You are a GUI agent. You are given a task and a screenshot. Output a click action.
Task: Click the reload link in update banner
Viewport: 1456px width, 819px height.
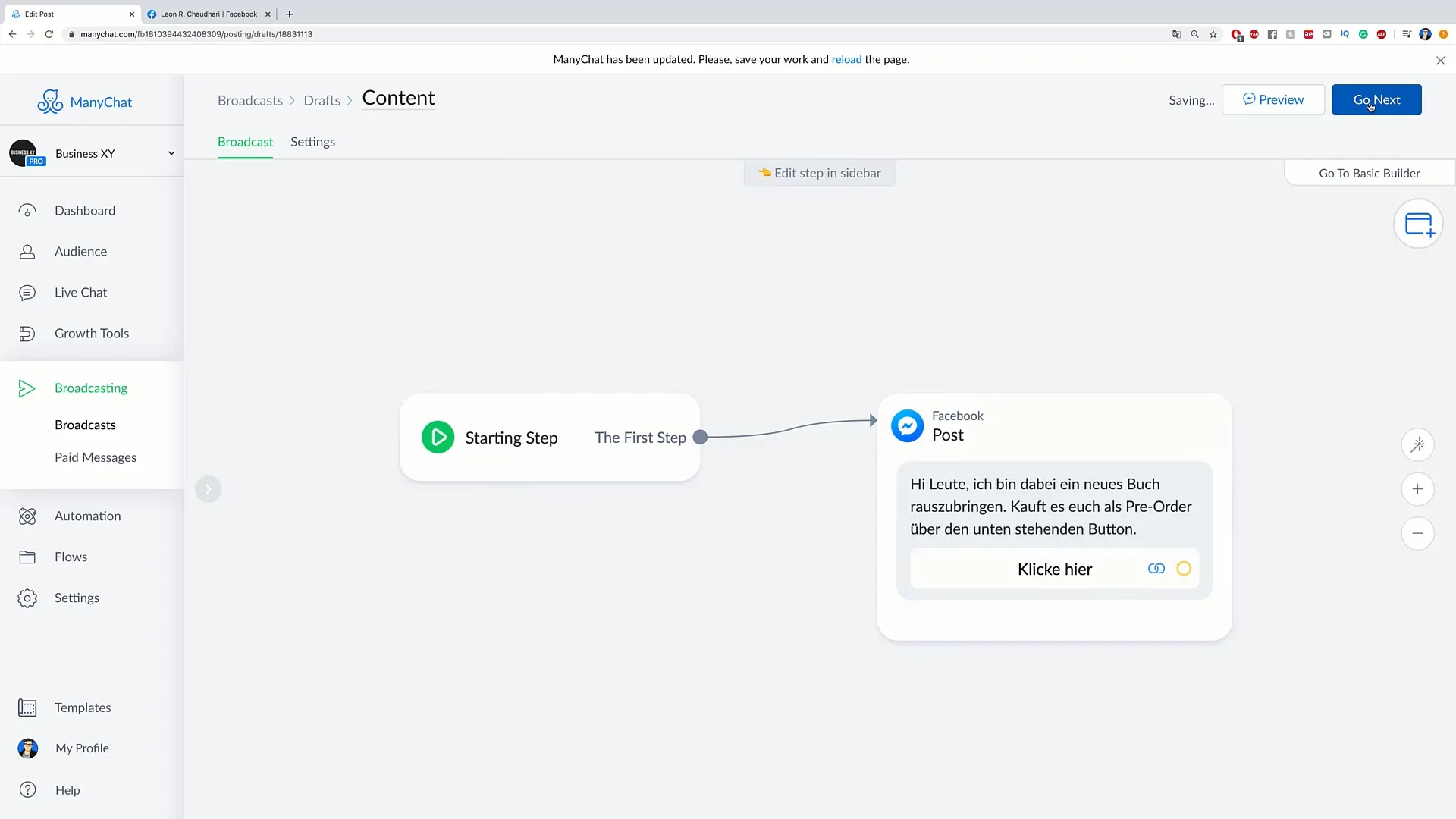pyautogui.click(x=846, y=59)
